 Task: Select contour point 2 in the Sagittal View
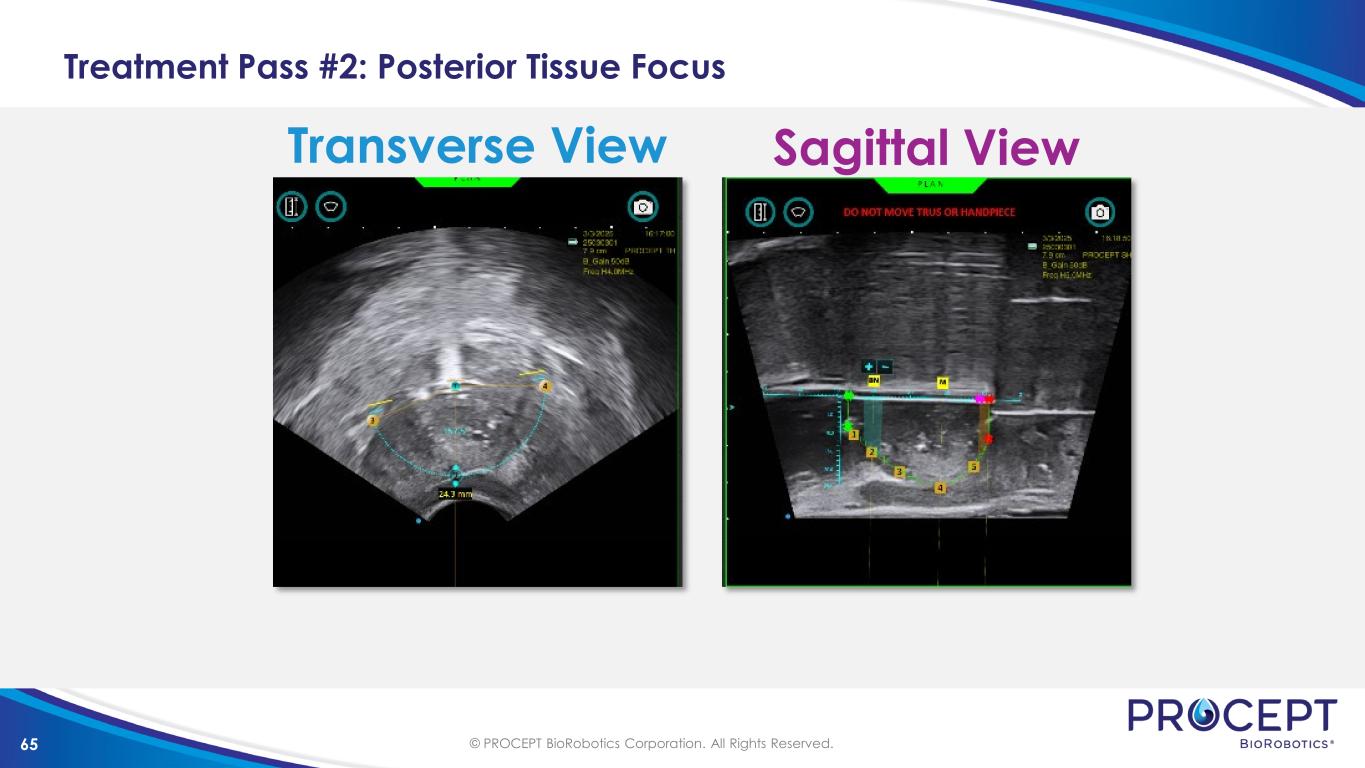(x=872, y=453)
